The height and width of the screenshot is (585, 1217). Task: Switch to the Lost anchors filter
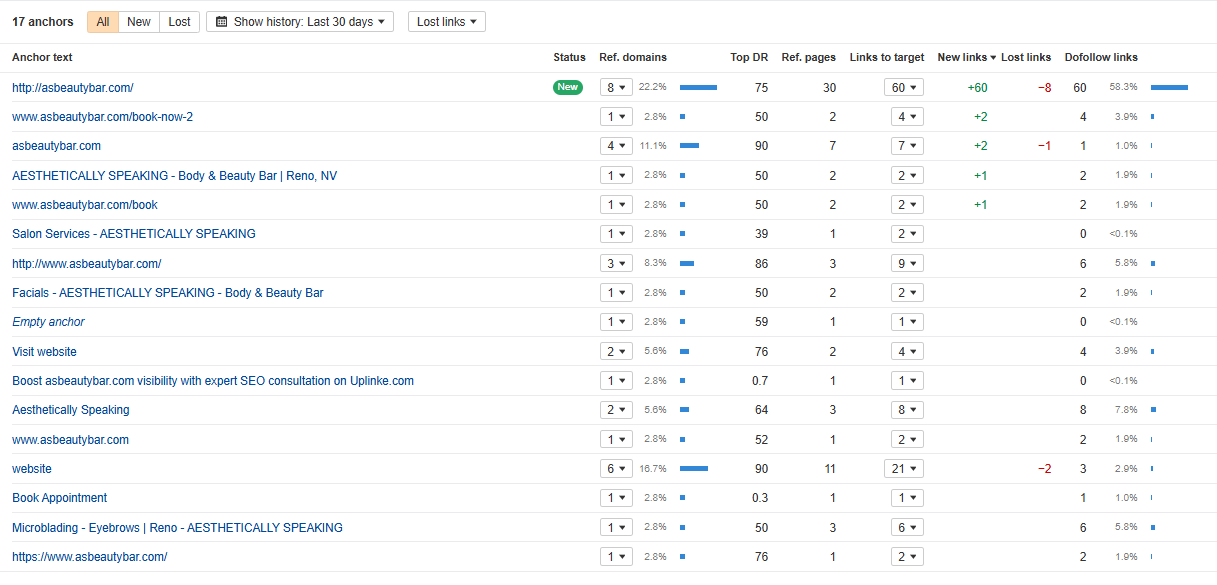(x=179, y=22)
